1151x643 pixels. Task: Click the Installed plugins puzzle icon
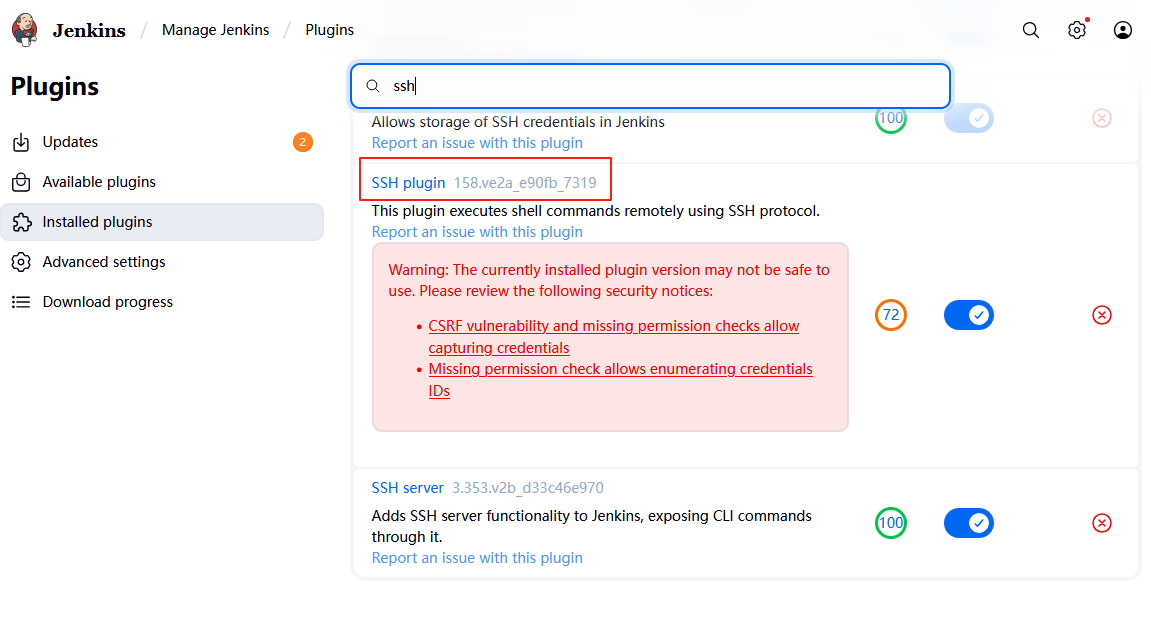click(x=21, y=222)
